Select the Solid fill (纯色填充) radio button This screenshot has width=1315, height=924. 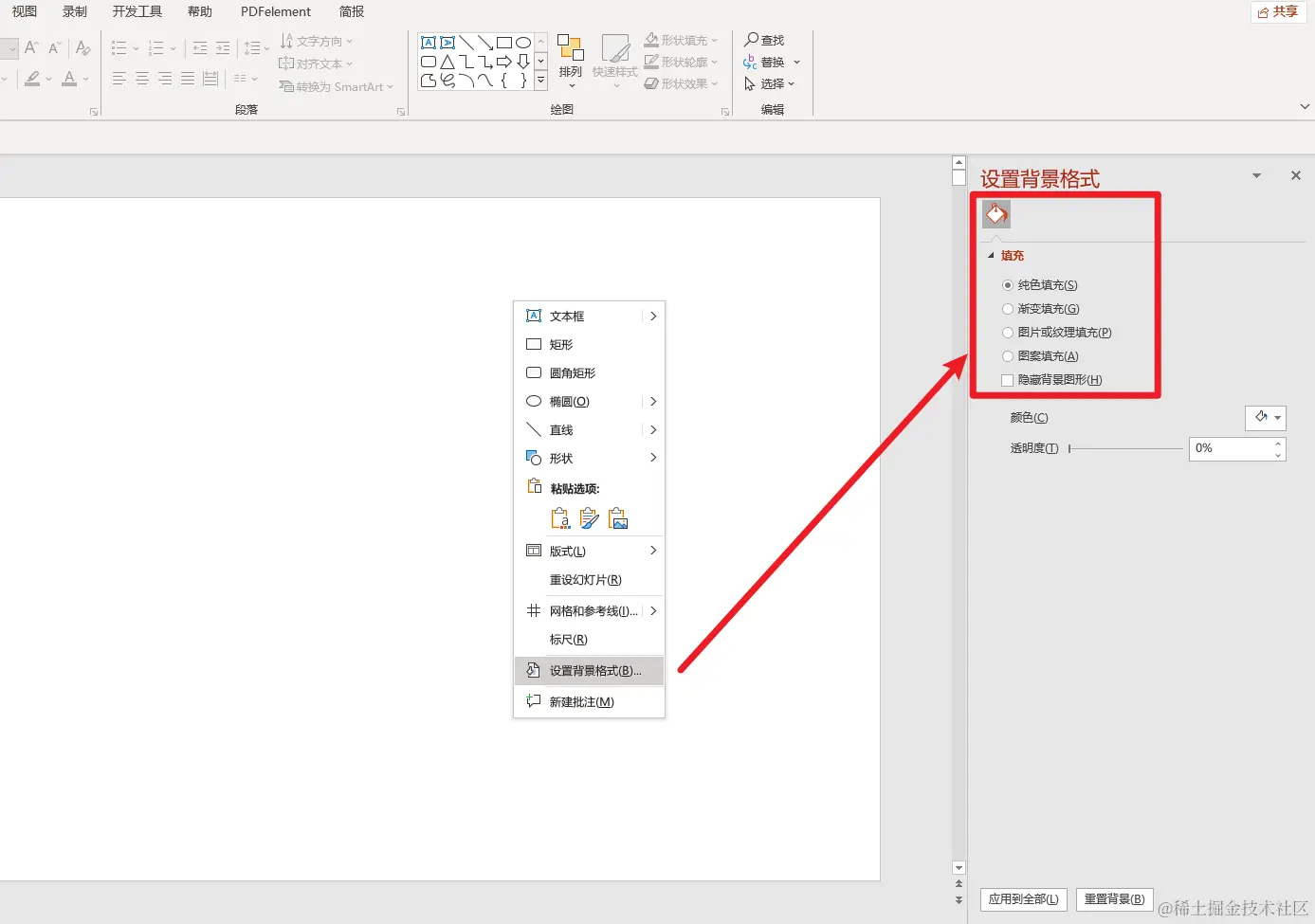[1008, 285]
